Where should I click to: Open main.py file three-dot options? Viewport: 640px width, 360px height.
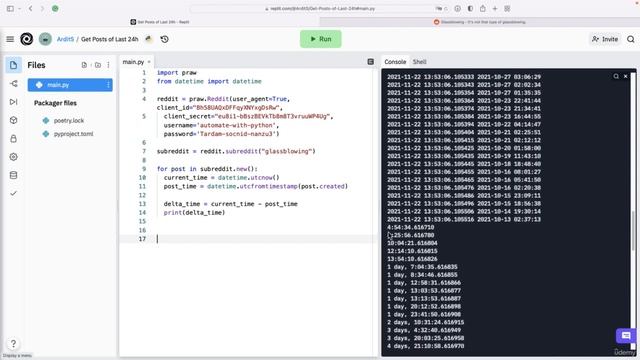[108, 85]
